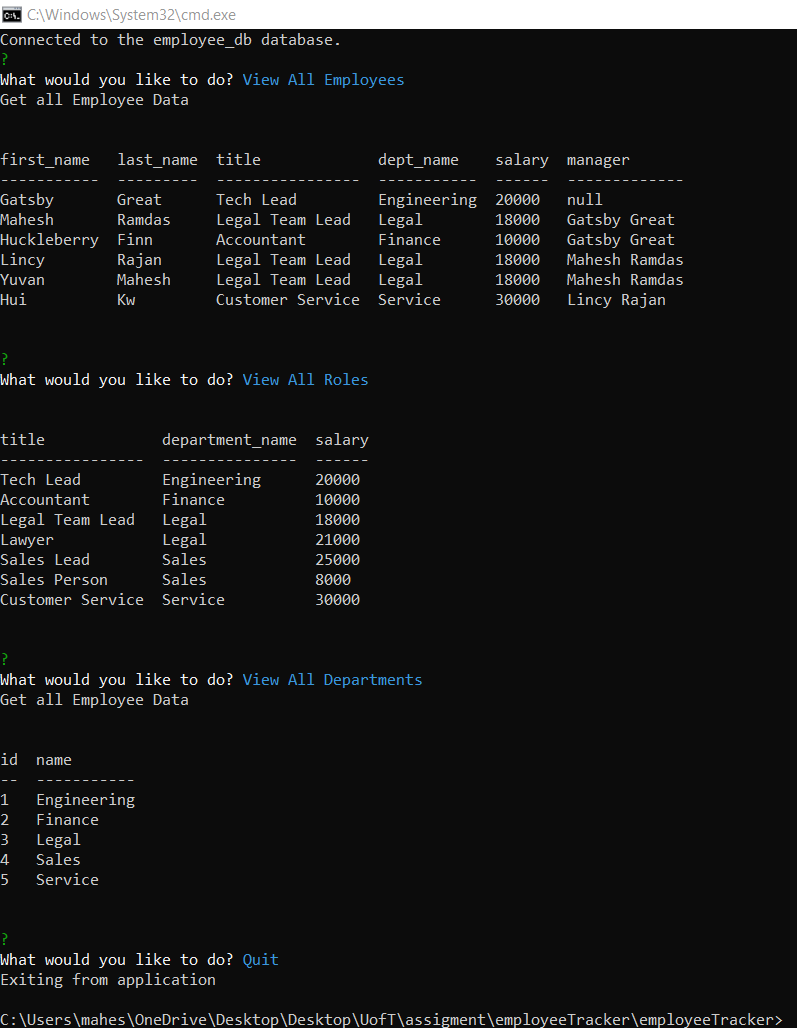The width and height of the screenshot is (797, 1028).
Task: Click the "Quit" option
Action: (x=260, y=959)
